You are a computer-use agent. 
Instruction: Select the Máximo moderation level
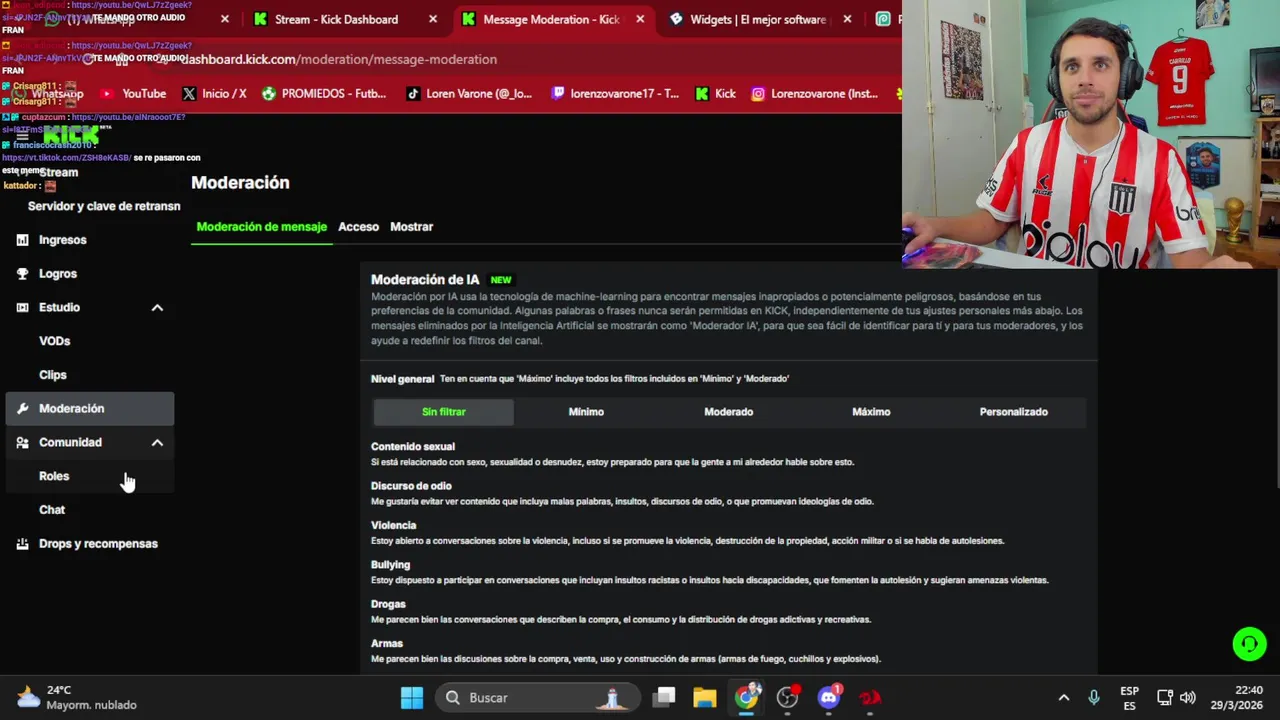(871, 412)
